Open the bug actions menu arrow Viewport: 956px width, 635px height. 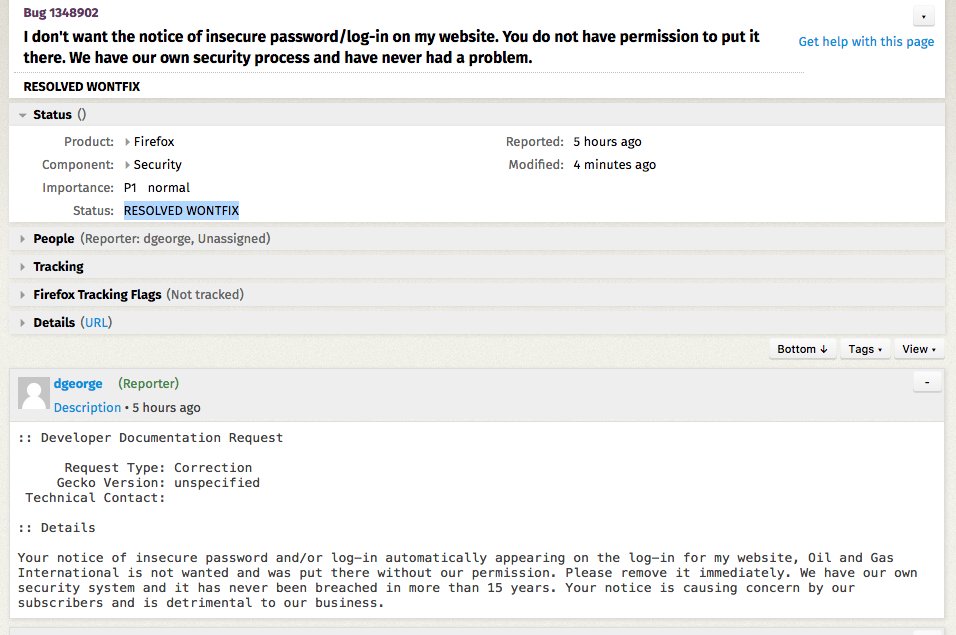tap(924, 17)
